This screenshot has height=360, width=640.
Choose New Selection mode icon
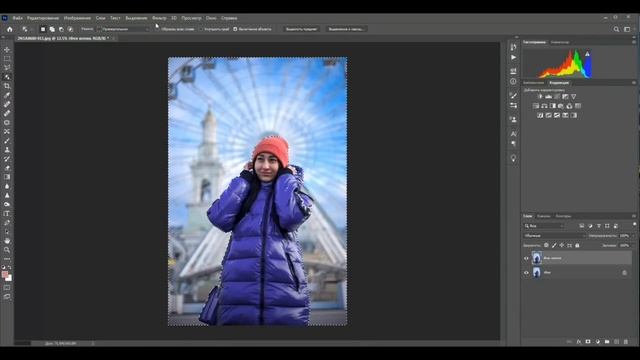(x=43, y=29)
